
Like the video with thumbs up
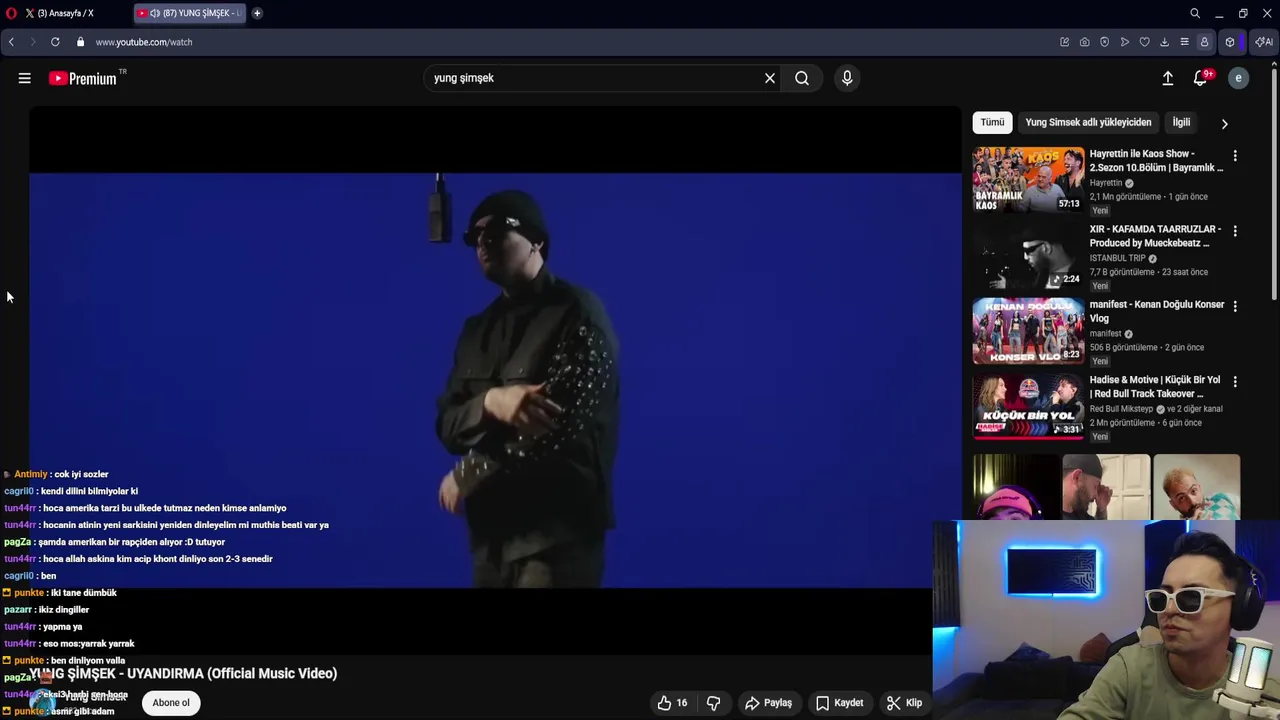point(672,703)
